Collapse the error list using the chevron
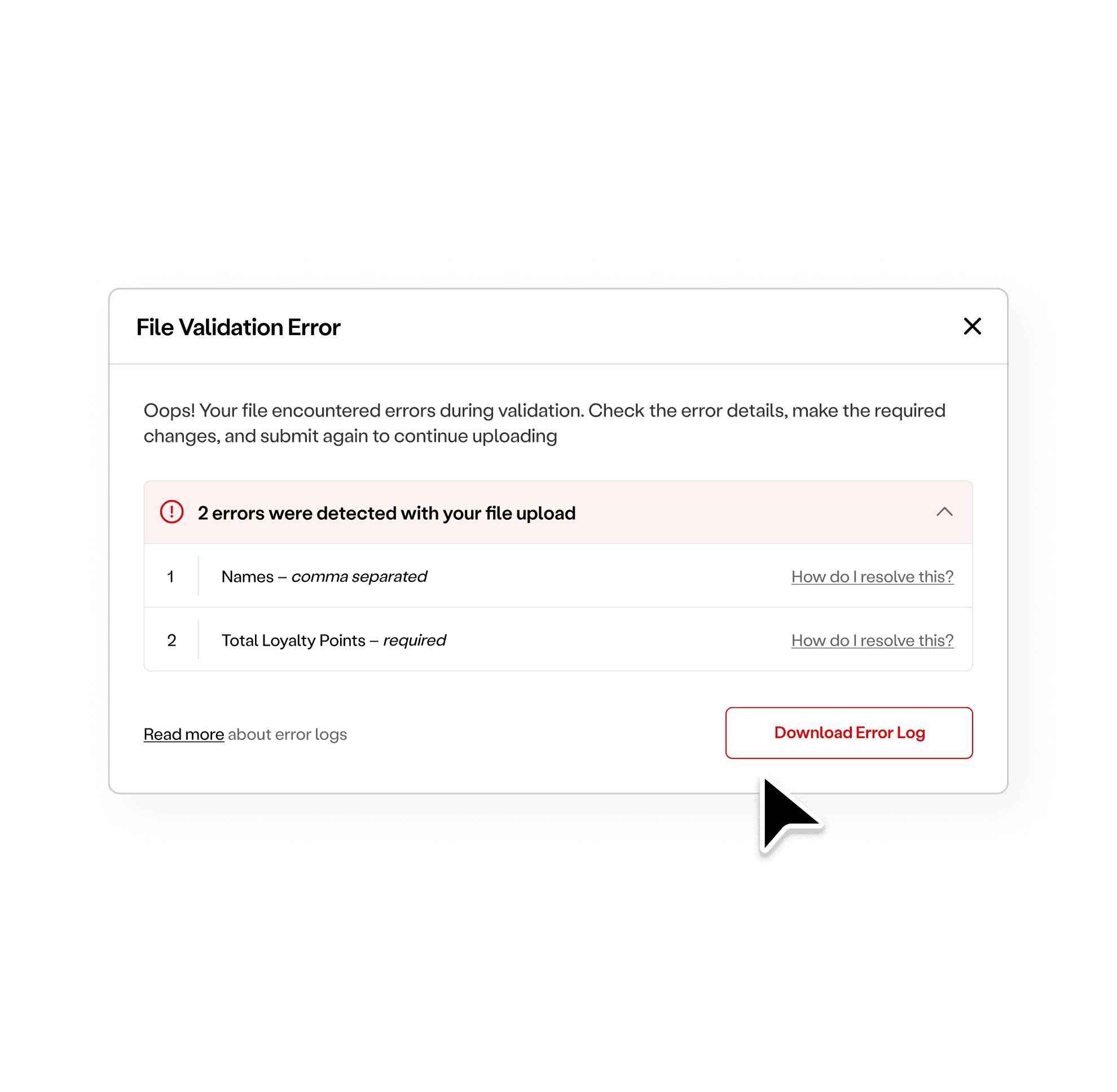 click(x=944, y=512)
